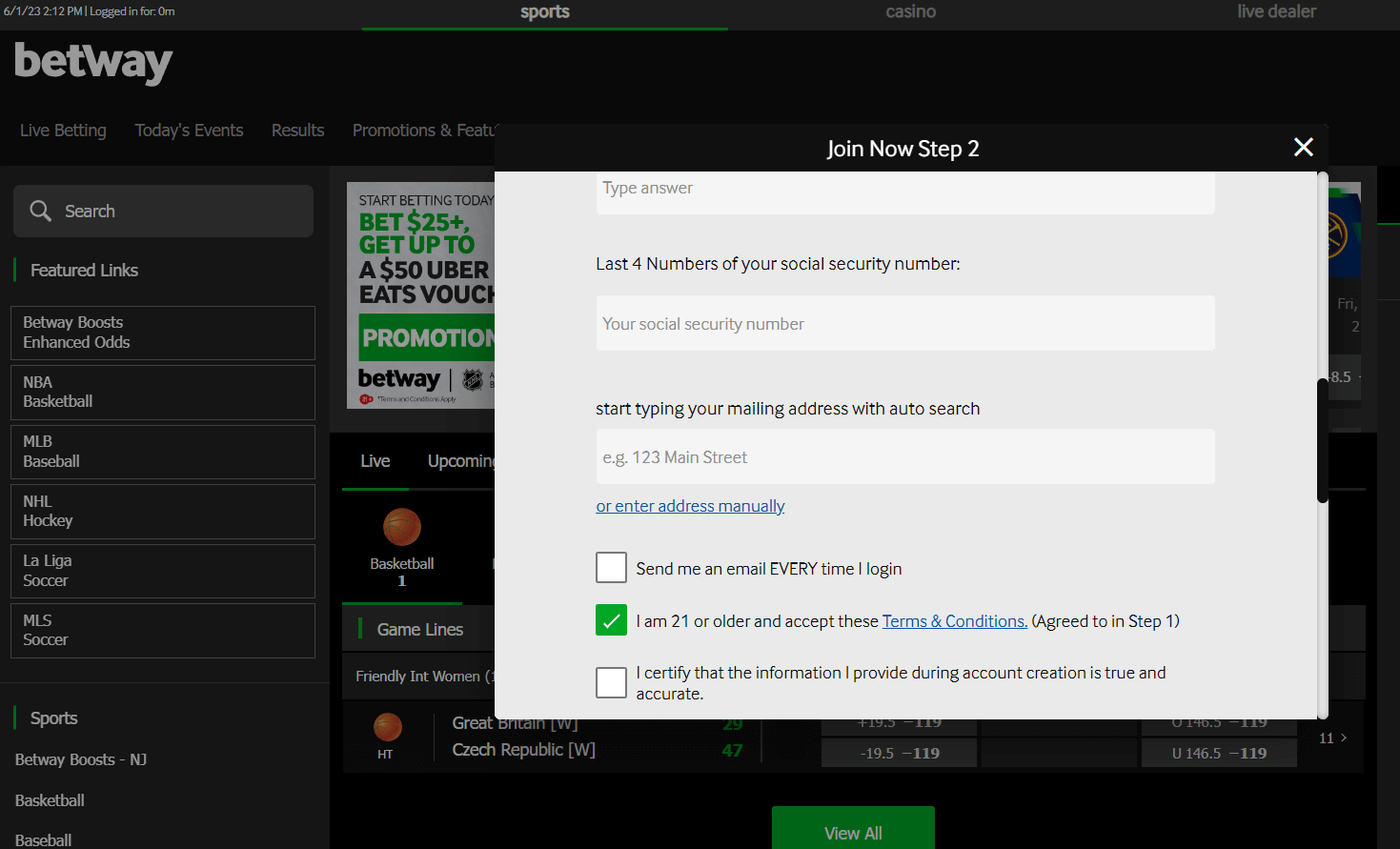Image resolution: width=1400 pixels, height=849 pixels.
Task: Close the Join Now Step 2 dialog
Action: 1303,147
